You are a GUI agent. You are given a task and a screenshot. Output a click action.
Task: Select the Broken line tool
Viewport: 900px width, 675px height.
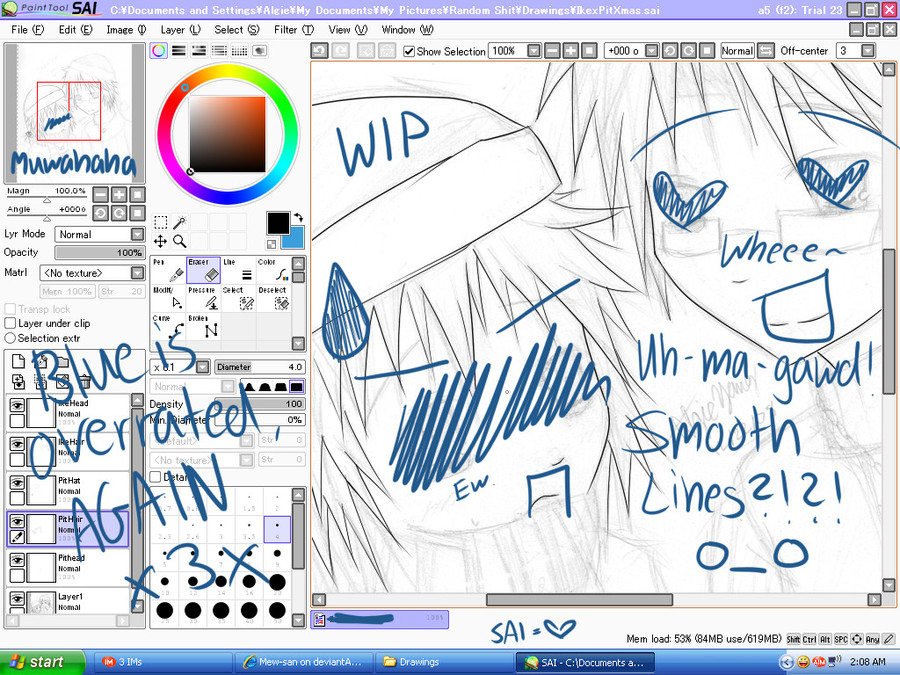pos(203,326)
